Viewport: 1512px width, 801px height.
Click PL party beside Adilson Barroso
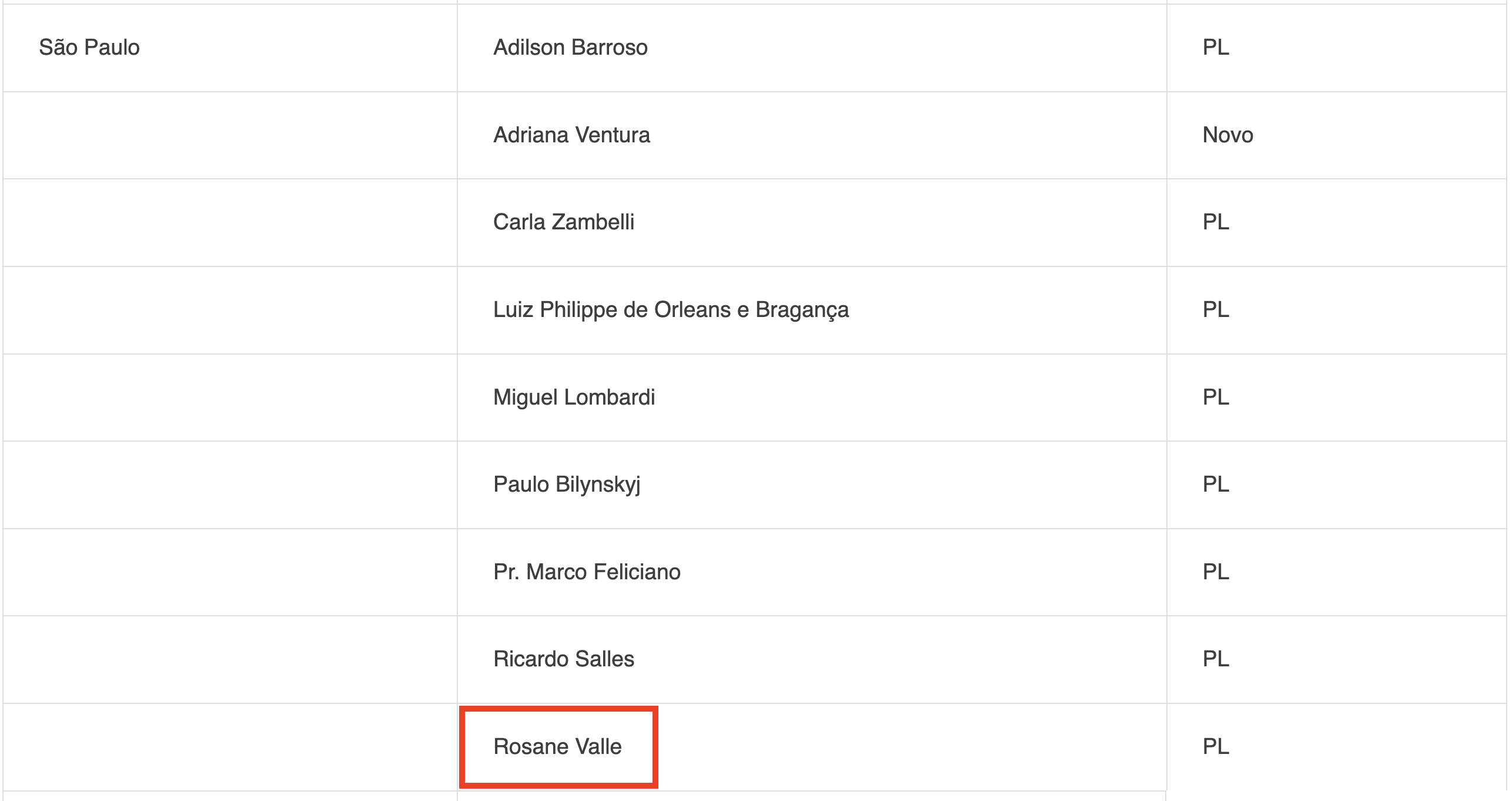(x=1216, y=47)
